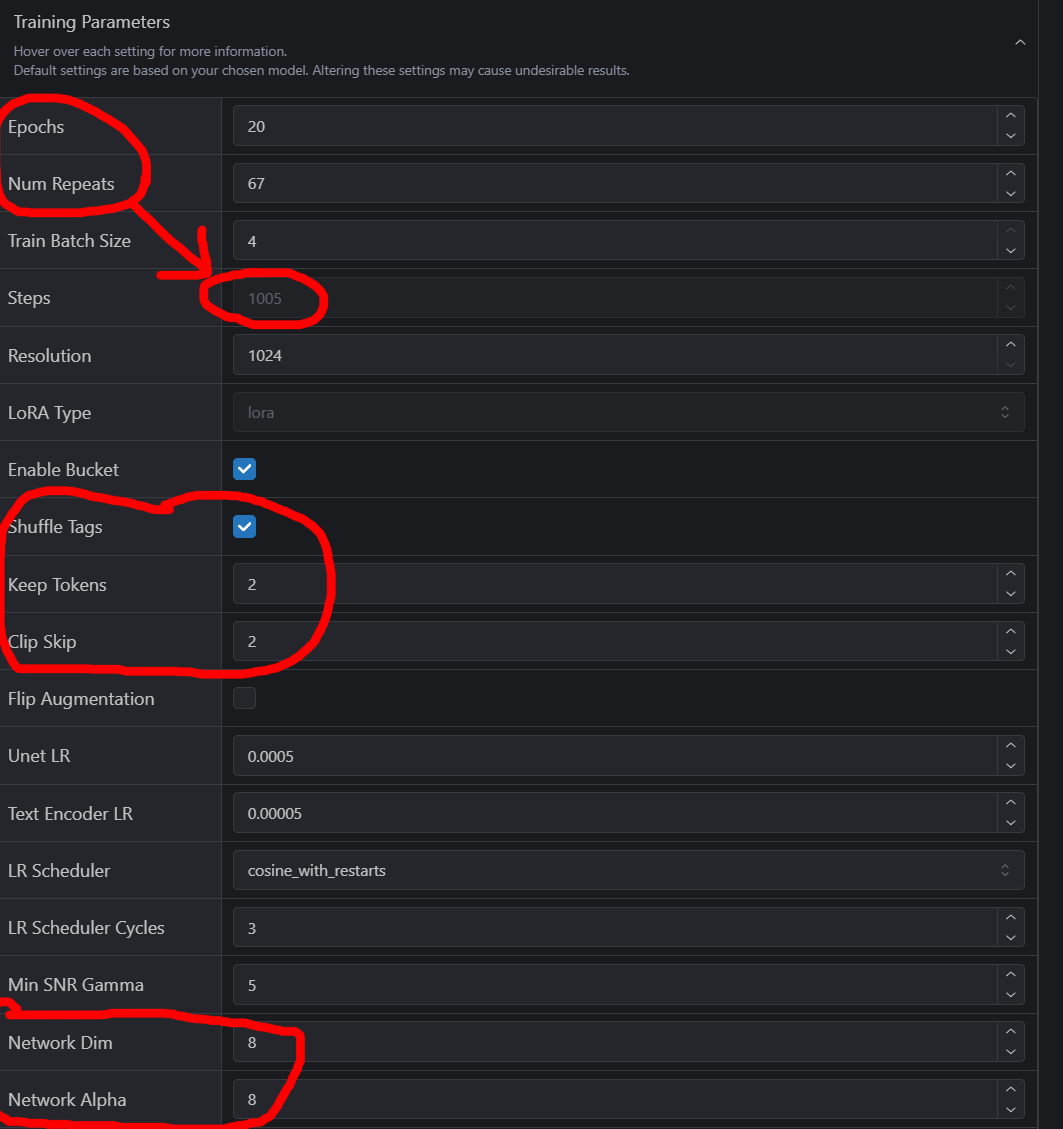The height and width of the screenshot is (1129, 1063).
Task: Decrease LR Scheduler Cycles with down arrow
Action: tap(1010, 937)
